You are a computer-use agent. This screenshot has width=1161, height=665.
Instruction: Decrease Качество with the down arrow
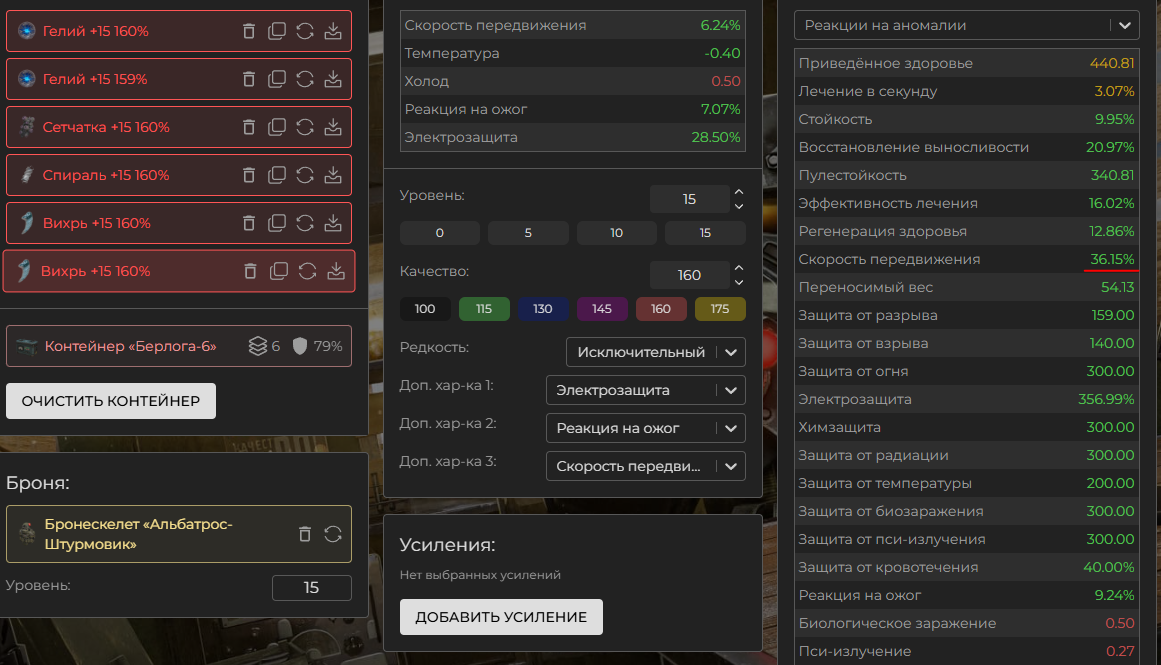point(739,282)
